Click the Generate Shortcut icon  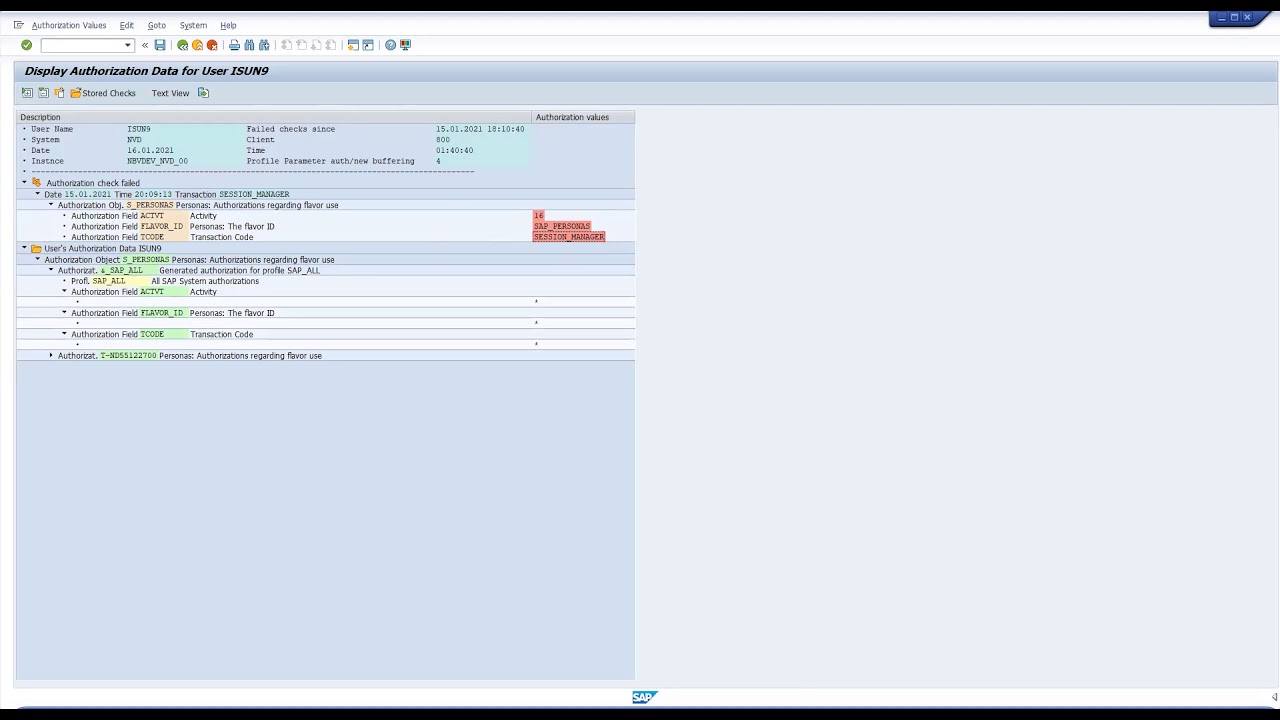point(368,45)
